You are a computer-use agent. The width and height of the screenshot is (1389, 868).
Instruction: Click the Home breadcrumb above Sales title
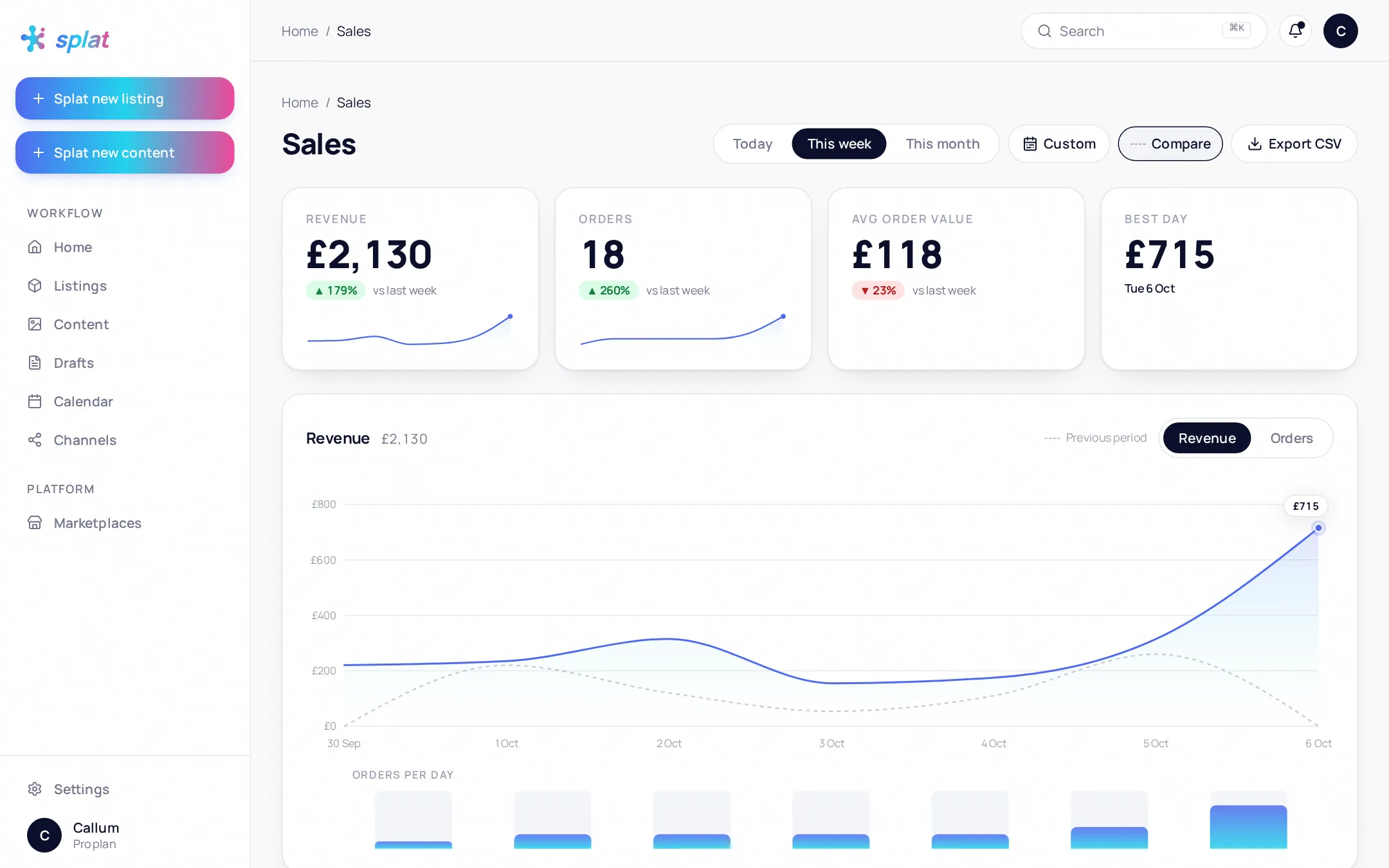point(300,102)
